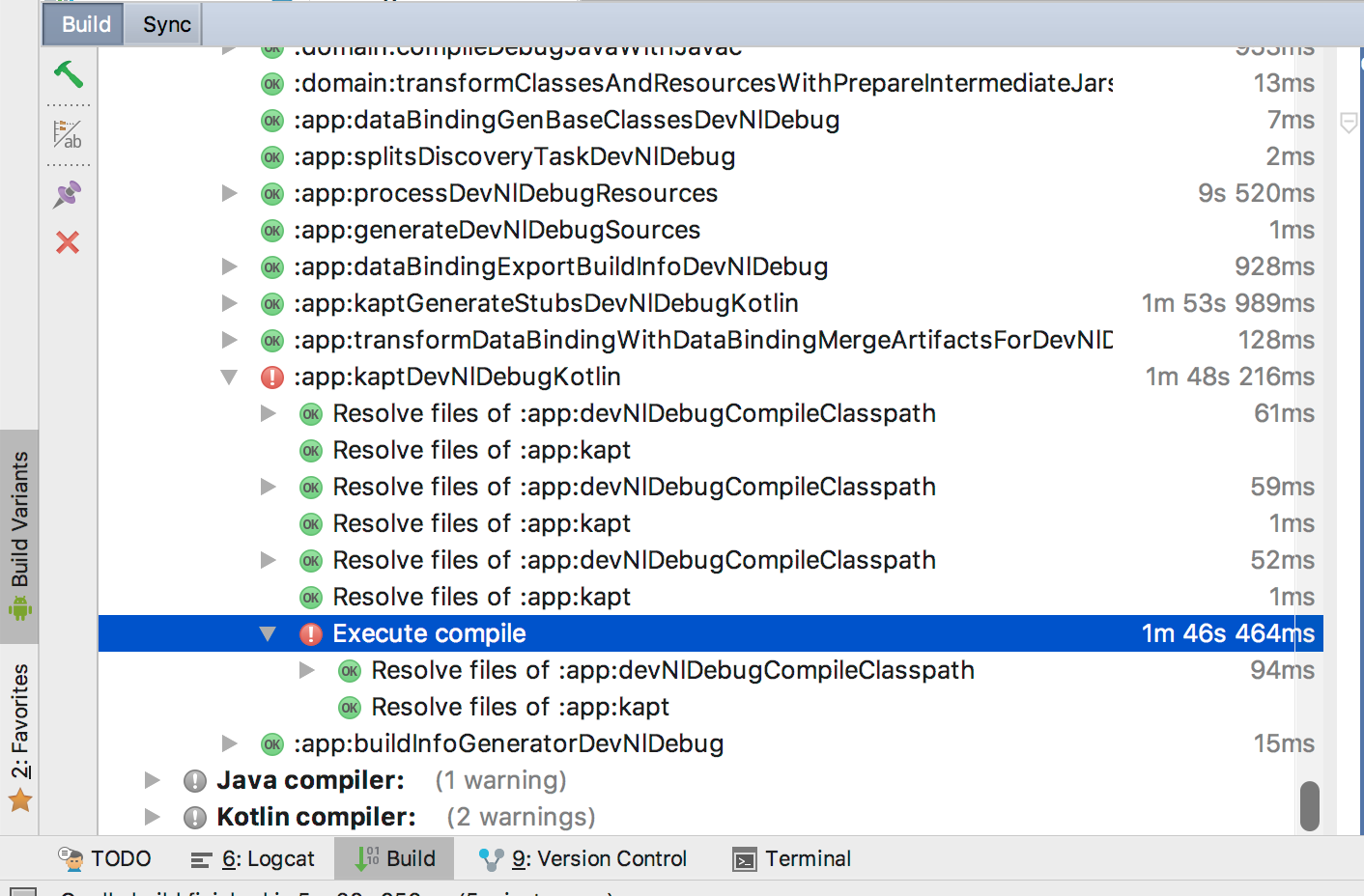
Task: Open the Logcat tool window
Action: (253, 858)
